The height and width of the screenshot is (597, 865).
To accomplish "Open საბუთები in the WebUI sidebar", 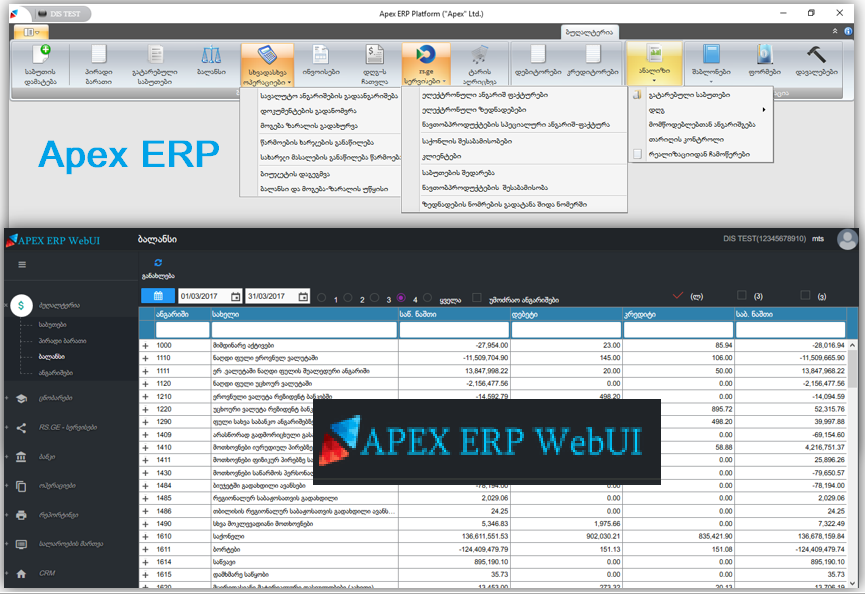I will coord(52,325).
